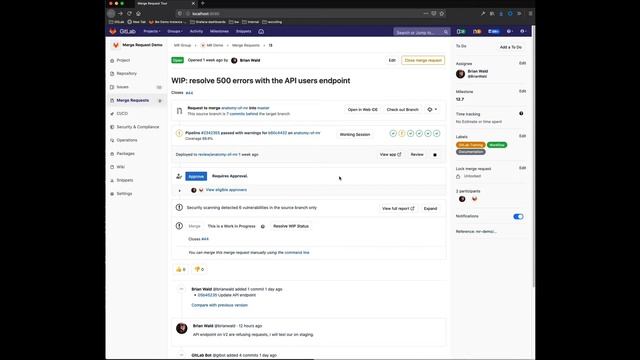640x360 pixels.
Task: Open a new browser tab
Action: tap(203, 3)
